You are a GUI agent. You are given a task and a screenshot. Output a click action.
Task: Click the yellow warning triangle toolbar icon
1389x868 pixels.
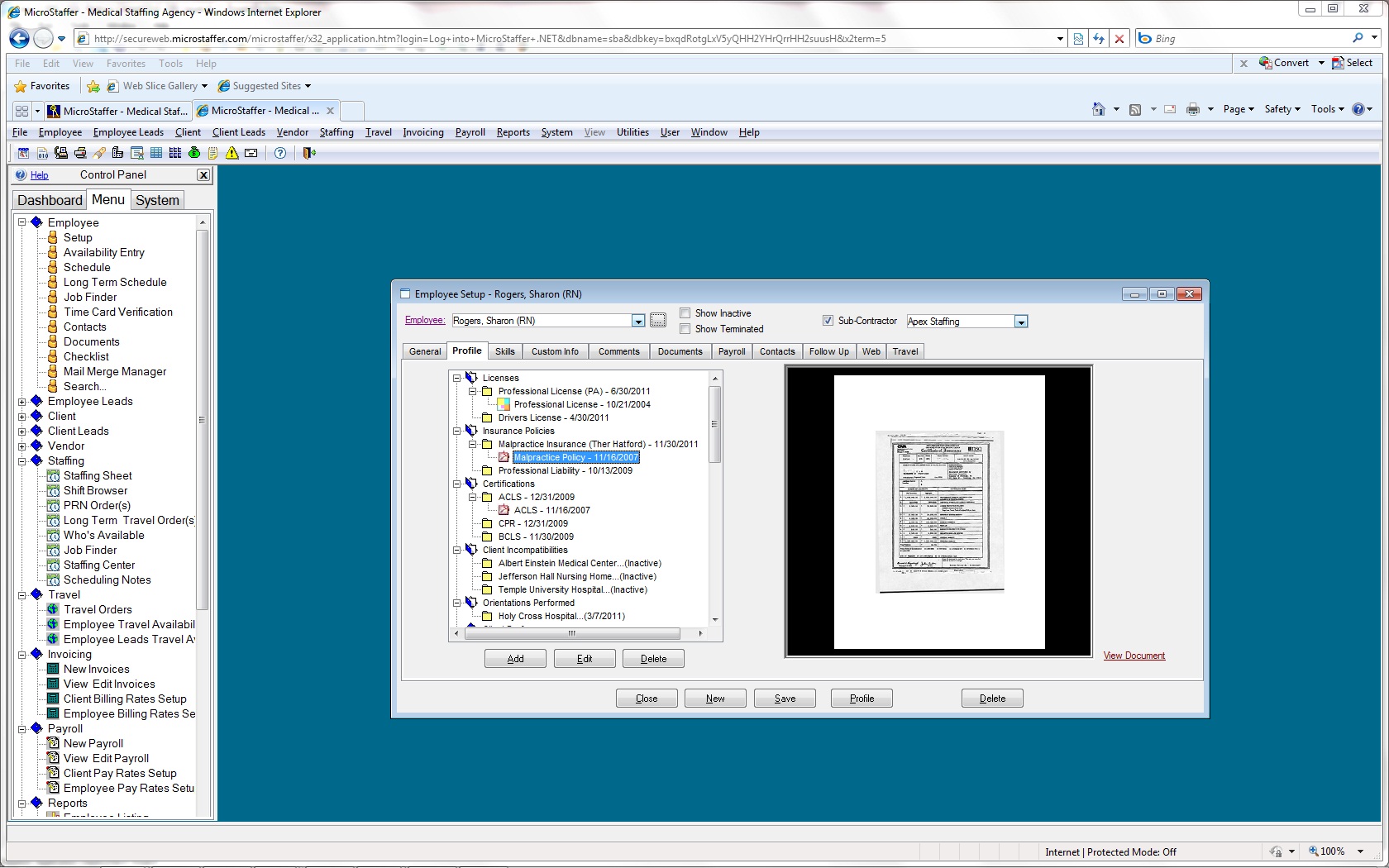pos(232,153)
